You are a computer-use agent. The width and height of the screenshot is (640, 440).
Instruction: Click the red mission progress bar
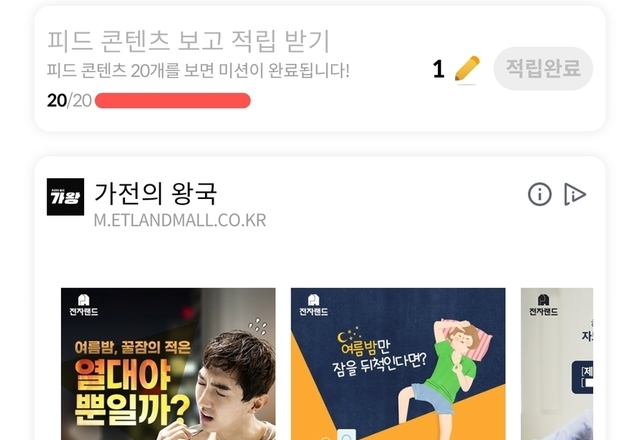173,100
